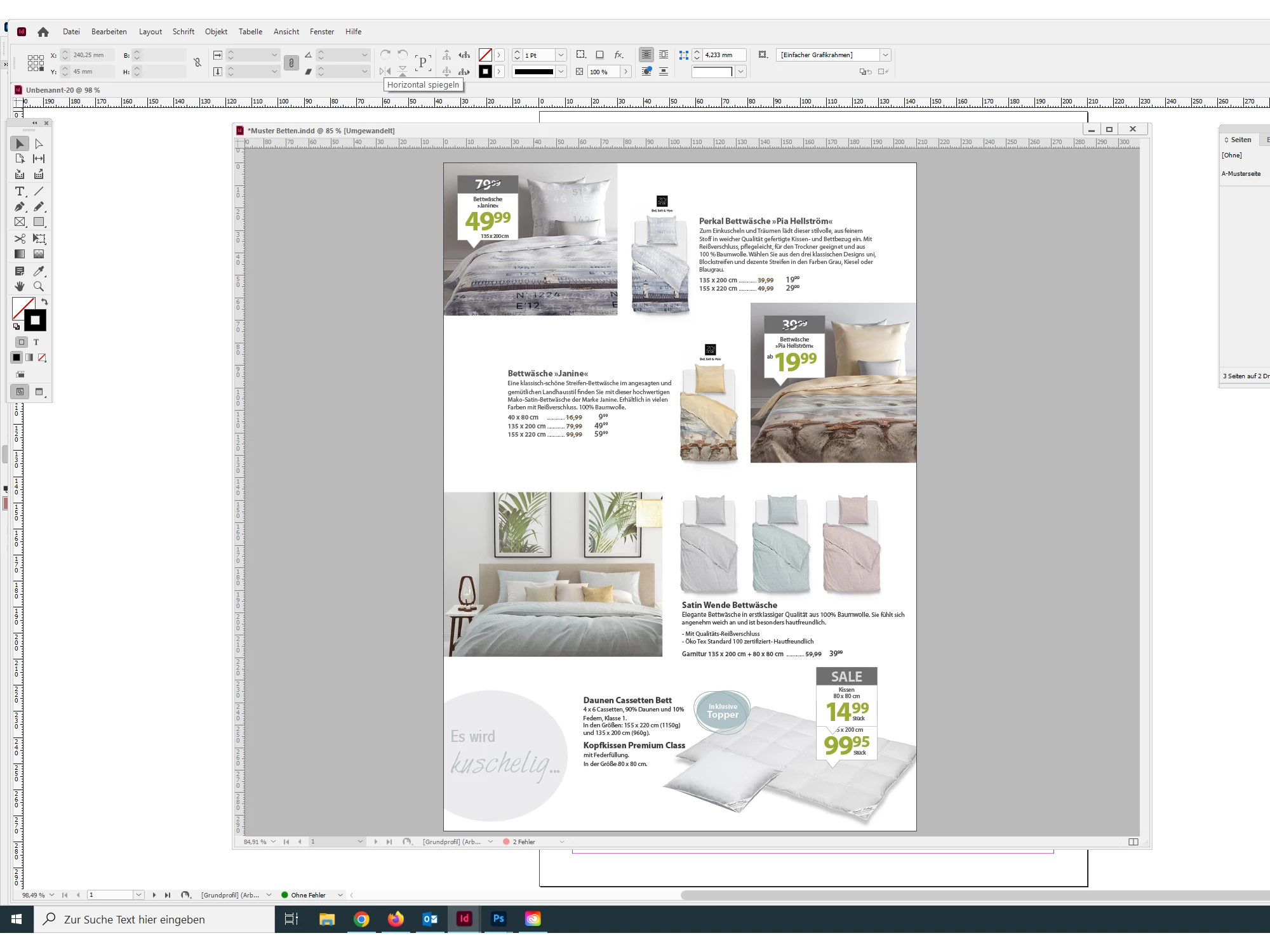
Task: Expand the 1 Pt stroke weight dropdown
Action: (561, 55)
